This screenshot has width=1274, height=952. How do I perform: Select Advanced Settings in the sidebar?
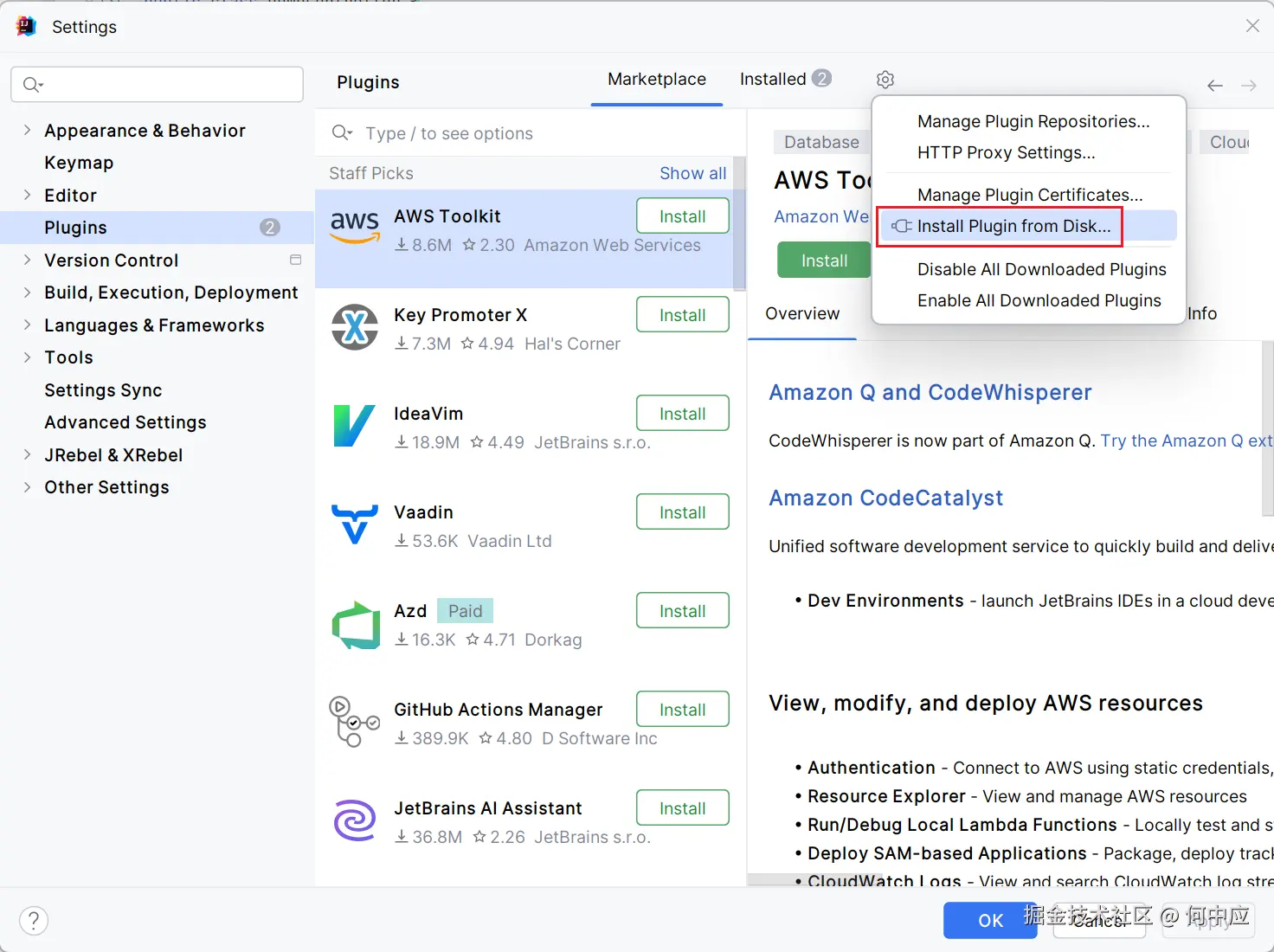[x=125, y=422]
